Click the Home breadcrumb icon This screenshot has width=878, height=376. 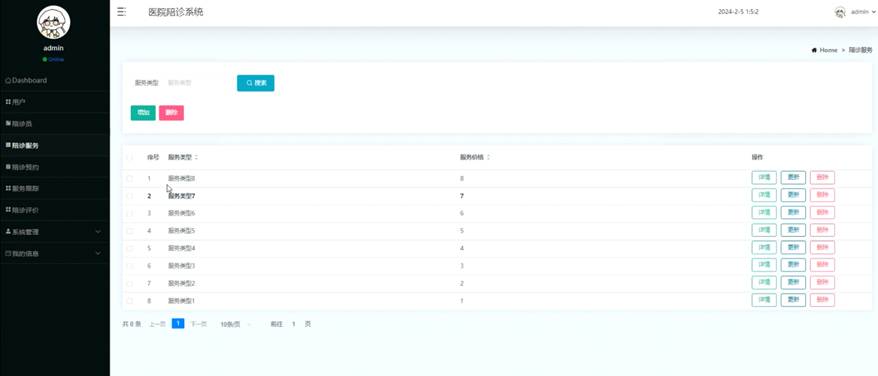tap(814, 50)
